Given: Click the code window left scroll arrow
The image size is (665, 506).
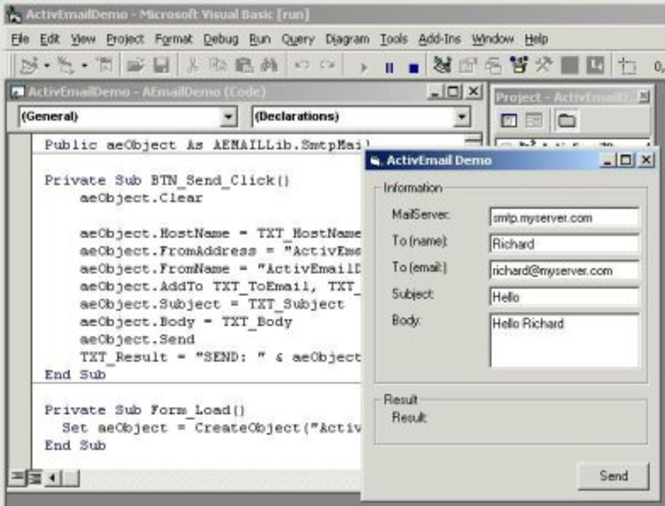Looking at the screenshot, I should [x=53, y=478].
